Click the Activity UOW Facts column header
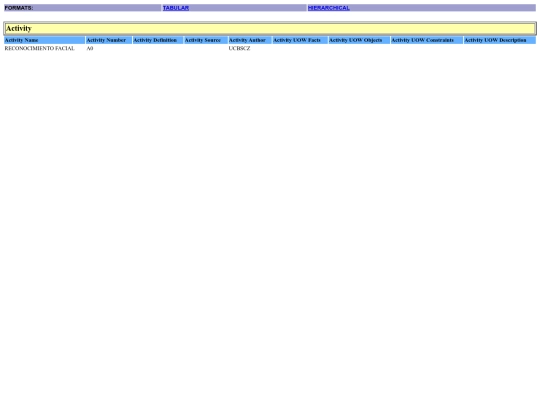The image size is (540, 405). (x=300, y=40)
